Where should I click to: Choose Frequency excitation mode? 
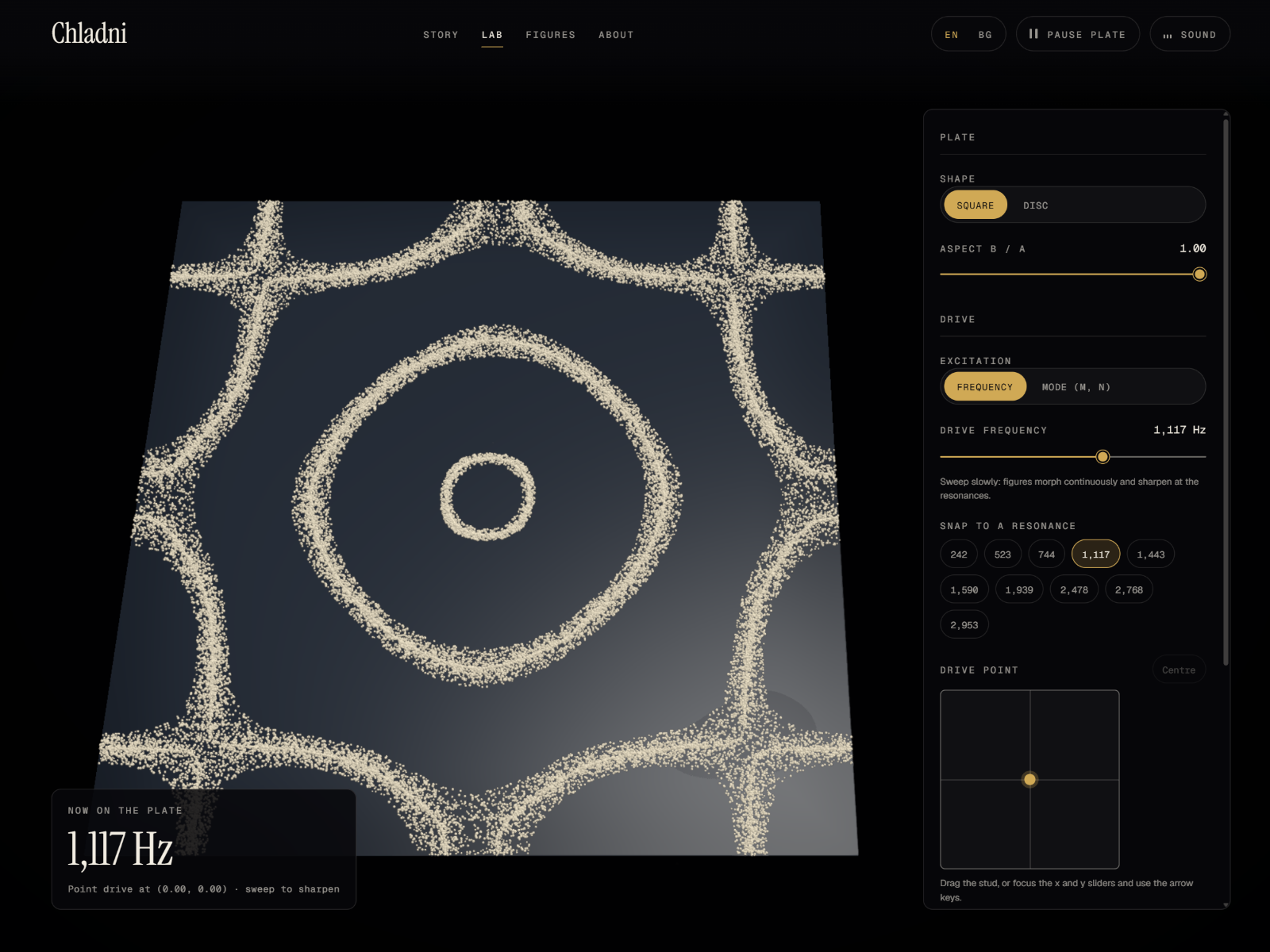coord(984,386)
